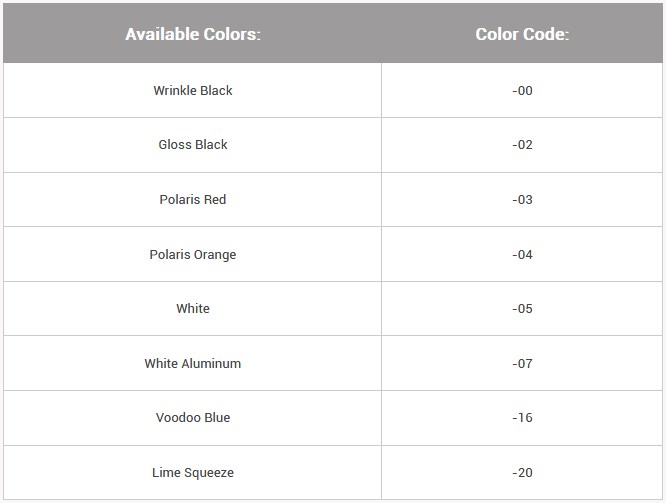The image size is (666, 503).
Task: Click the -20 color code cell
Action: pyautogui.click(x=522, y=473)
